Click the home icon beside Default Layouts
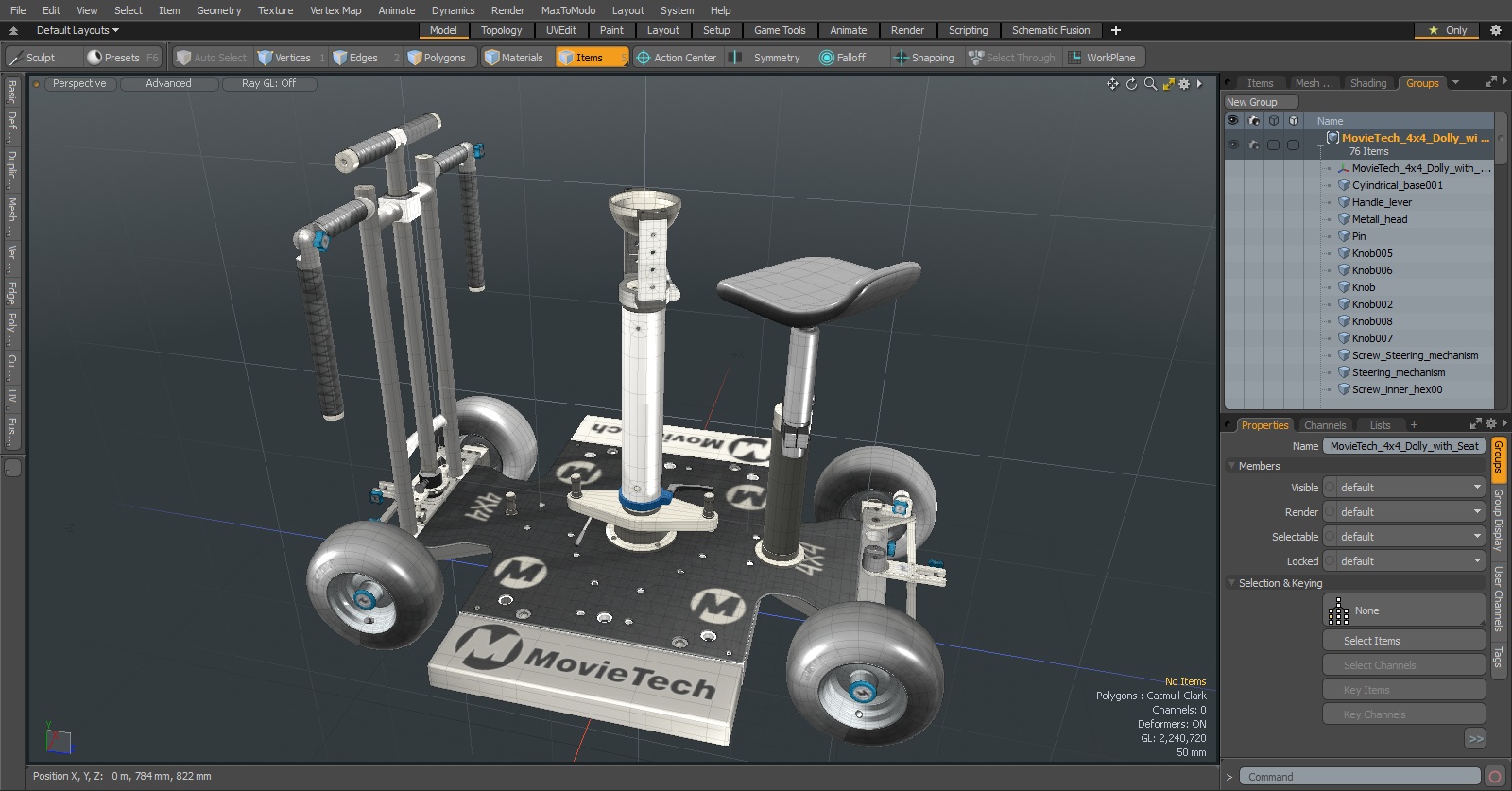Viewport: 1512px width, 791px height. 13,30
